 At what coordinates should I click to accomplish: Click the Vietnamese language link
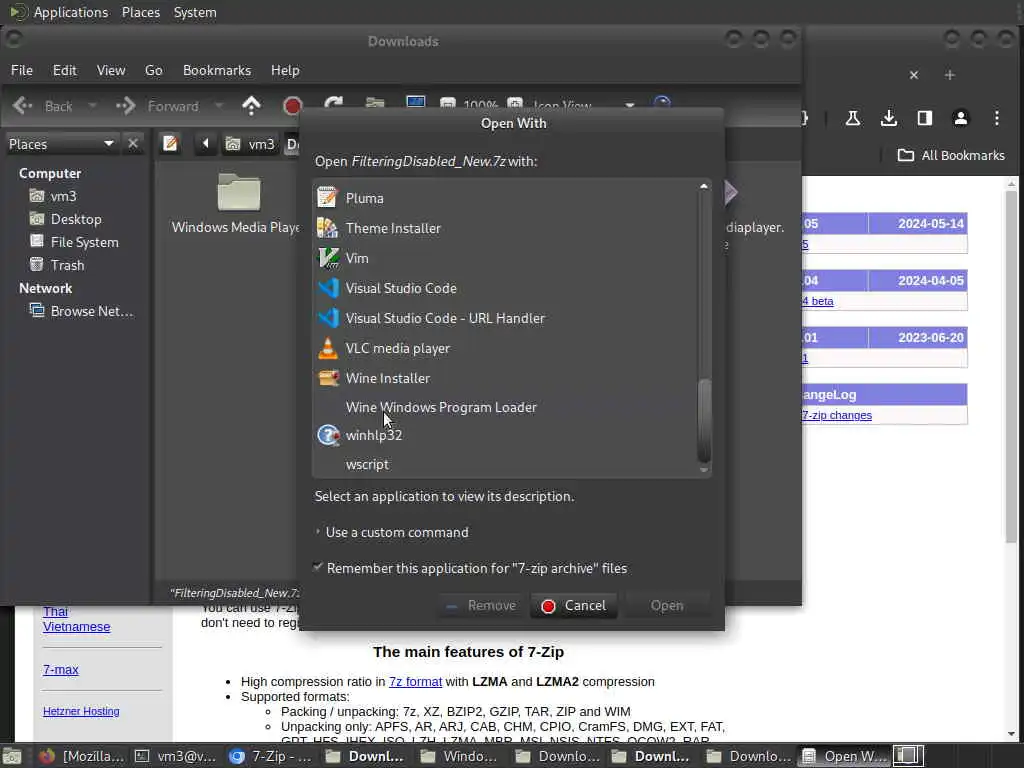pyautogui.click(x=76, y=627)
